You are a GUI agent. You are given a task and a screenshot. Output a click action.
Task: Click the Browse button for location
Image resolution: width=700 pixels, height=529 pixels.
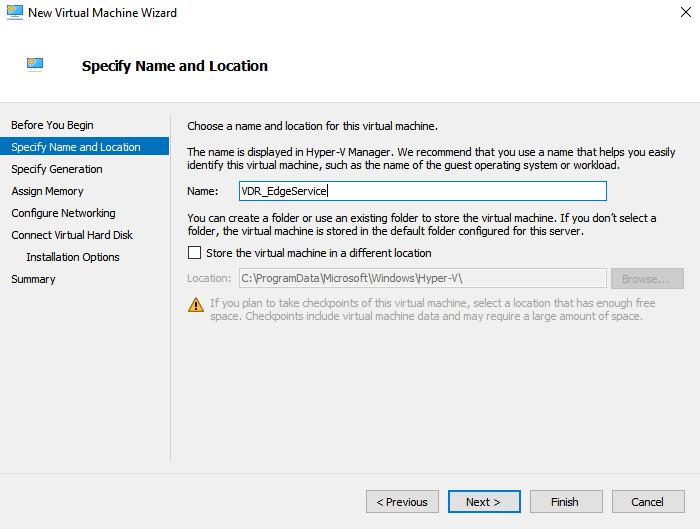click(647, 279)
